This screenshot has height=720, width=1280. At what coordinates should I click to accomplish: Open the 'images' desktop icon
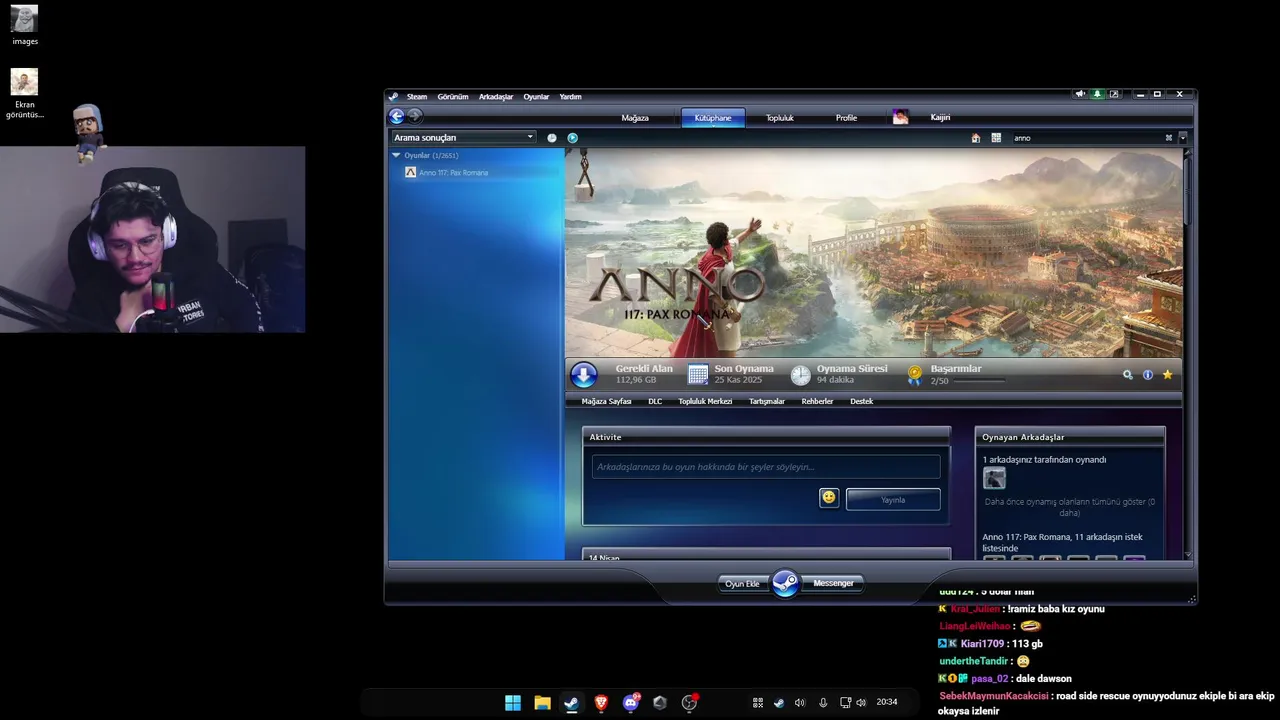click(x=25, y=26)
